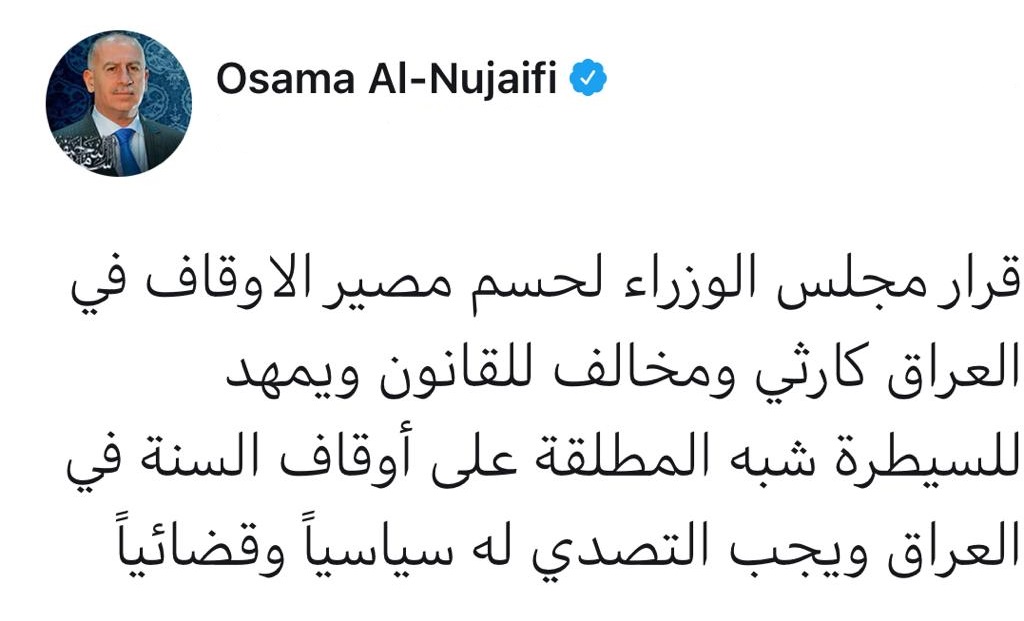
Task: Click the word "Osama" in the display name
Action: (x=285, y=78)
